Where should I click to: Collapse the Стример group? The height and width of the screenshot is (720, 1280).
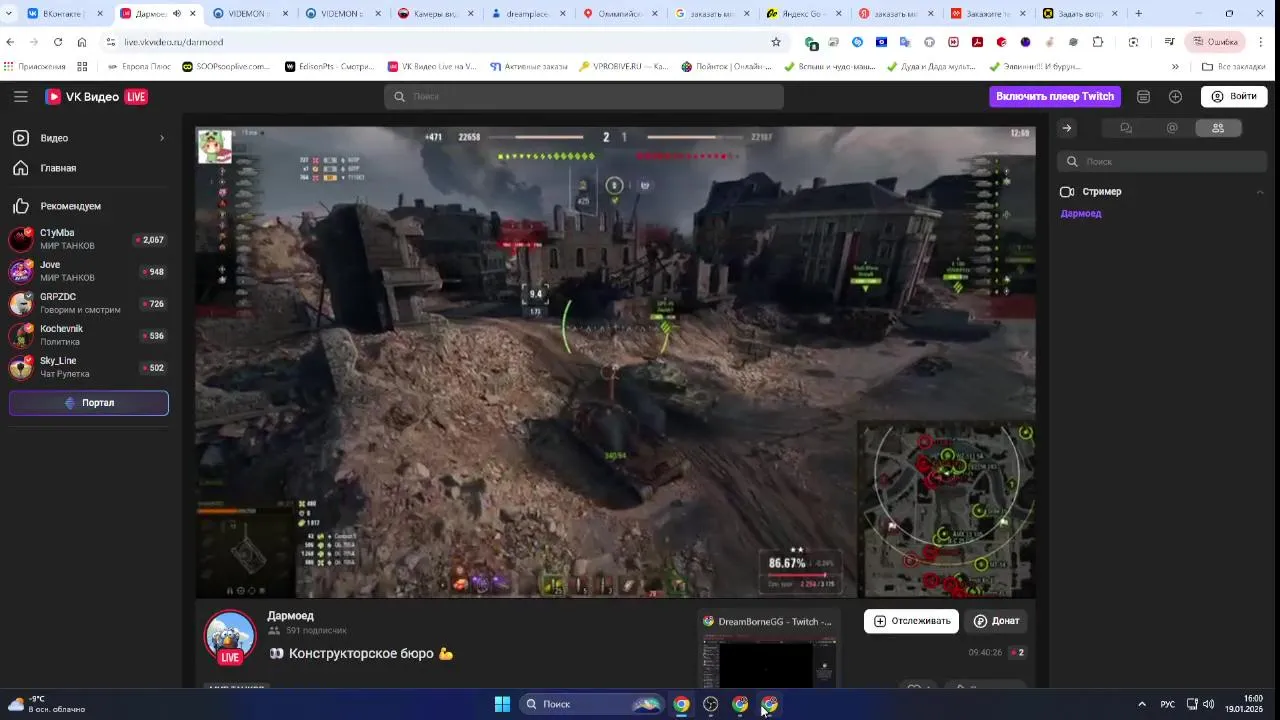(1260, 192)
